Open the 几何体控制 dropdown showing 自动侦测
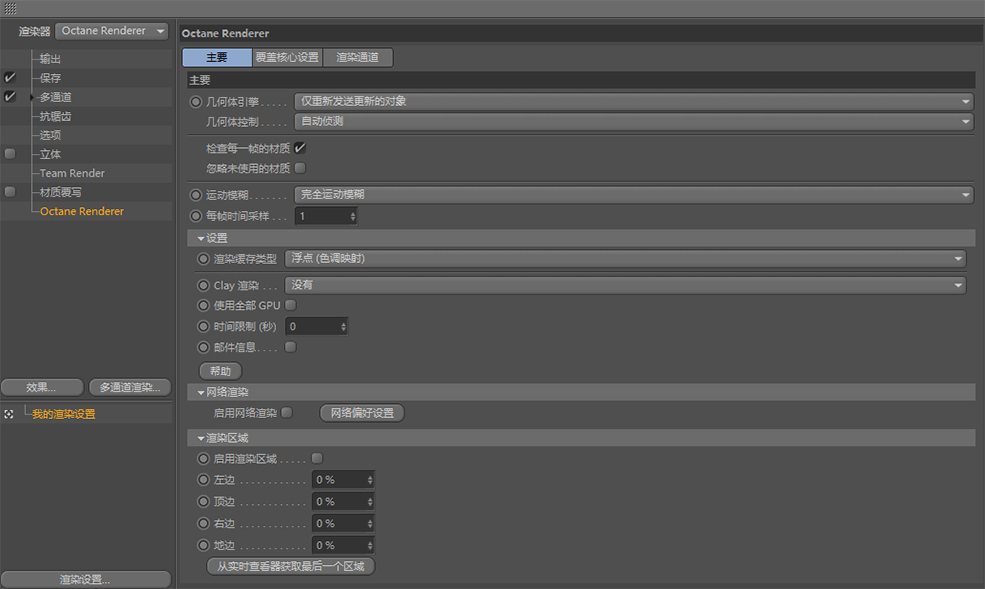Screen dimensions: 985x589 634,122
